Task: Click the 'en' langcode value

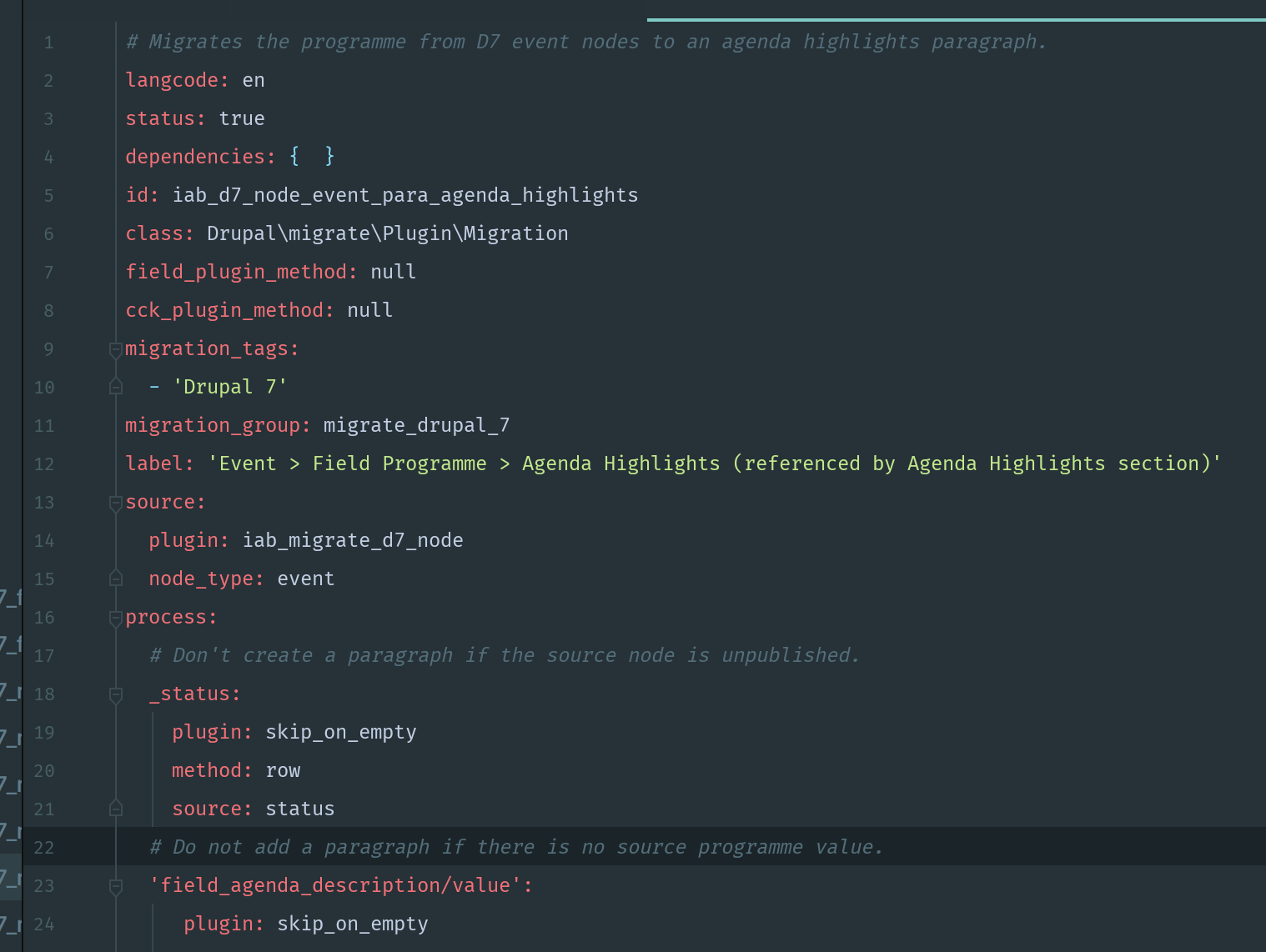Action: point(254,80)
